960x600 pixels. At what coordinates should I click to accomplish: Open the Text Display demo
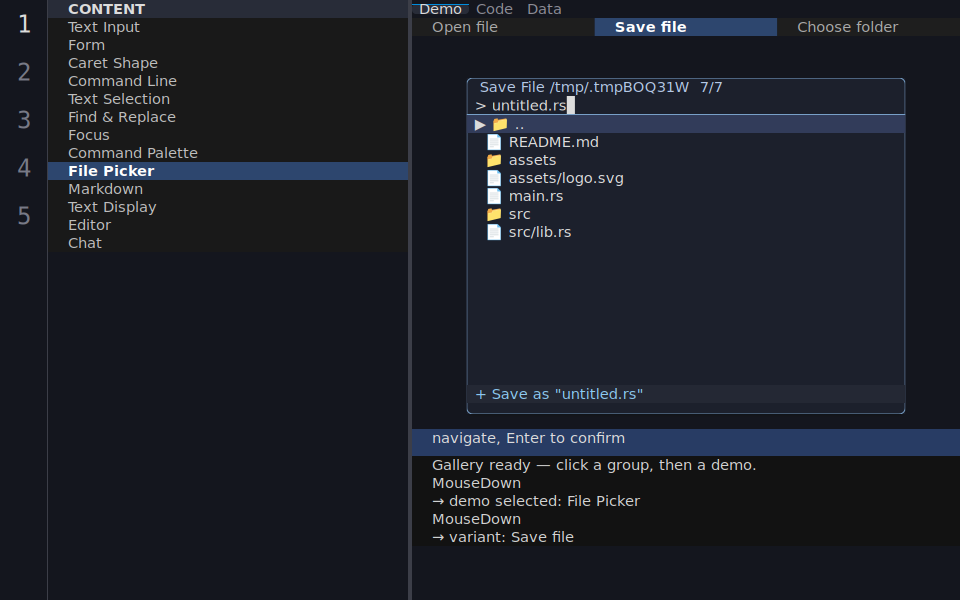pyautogui.click(x=228, y=207)
